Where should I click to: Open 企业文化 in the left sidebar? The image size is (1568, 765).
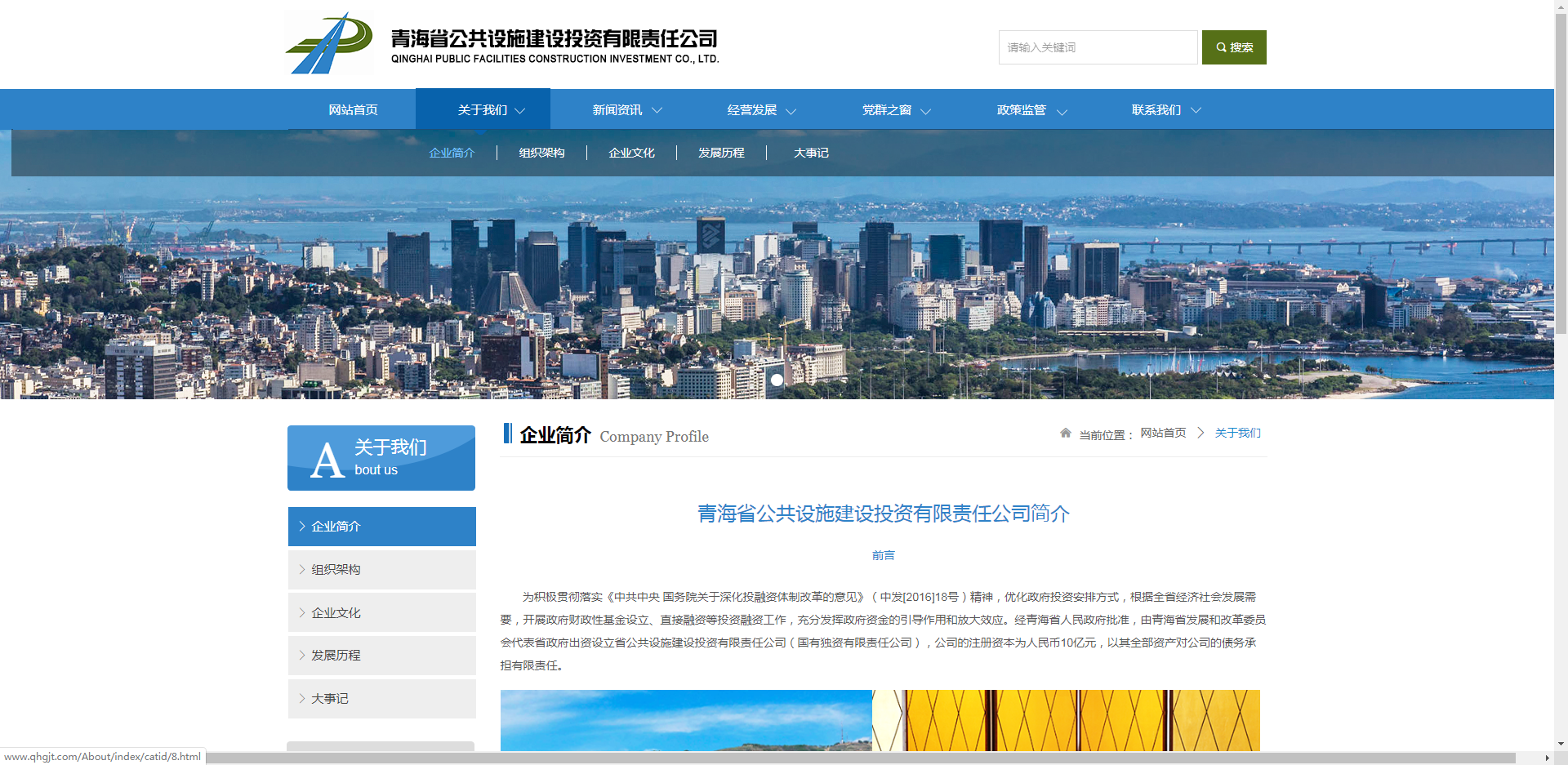point(382,612)
